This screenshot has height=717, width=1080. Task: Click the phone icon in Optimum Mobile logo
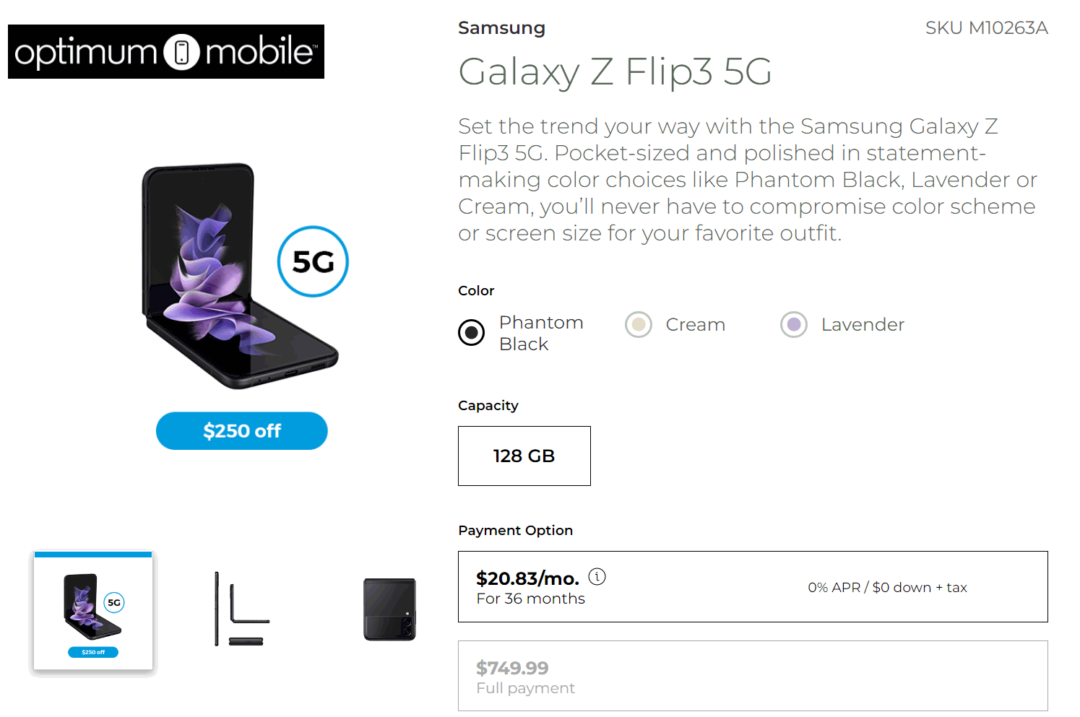pyautogui.click(x=182, y=51)
